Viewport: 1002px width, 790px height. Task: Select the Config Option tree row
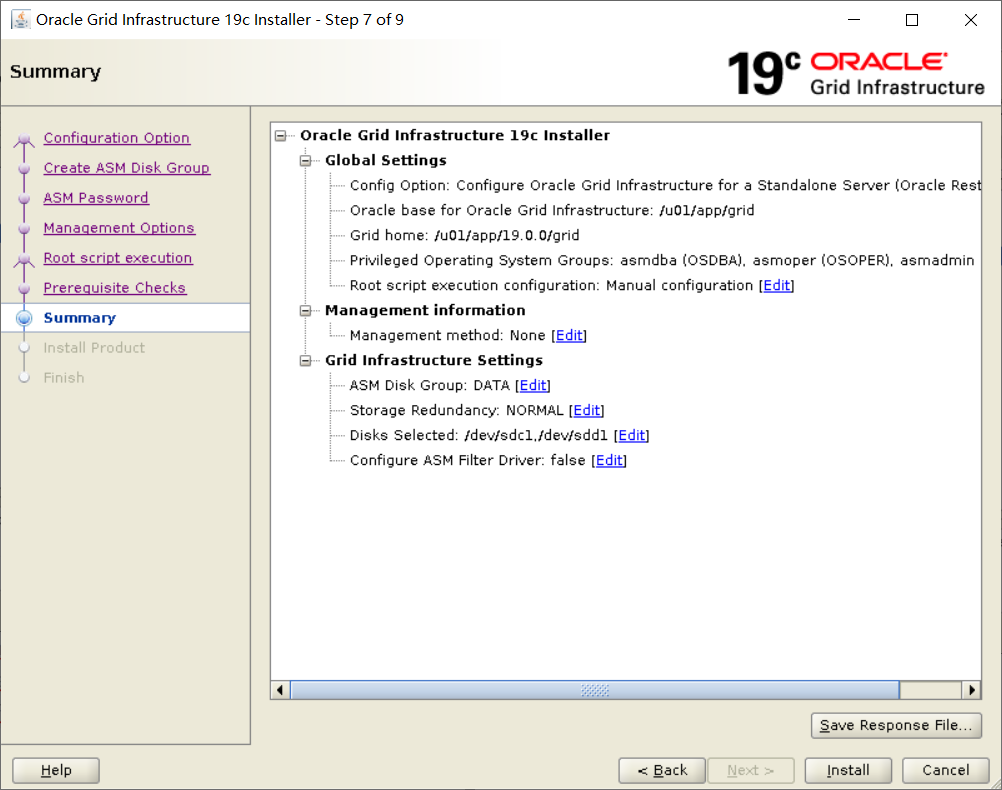[665, 185]
